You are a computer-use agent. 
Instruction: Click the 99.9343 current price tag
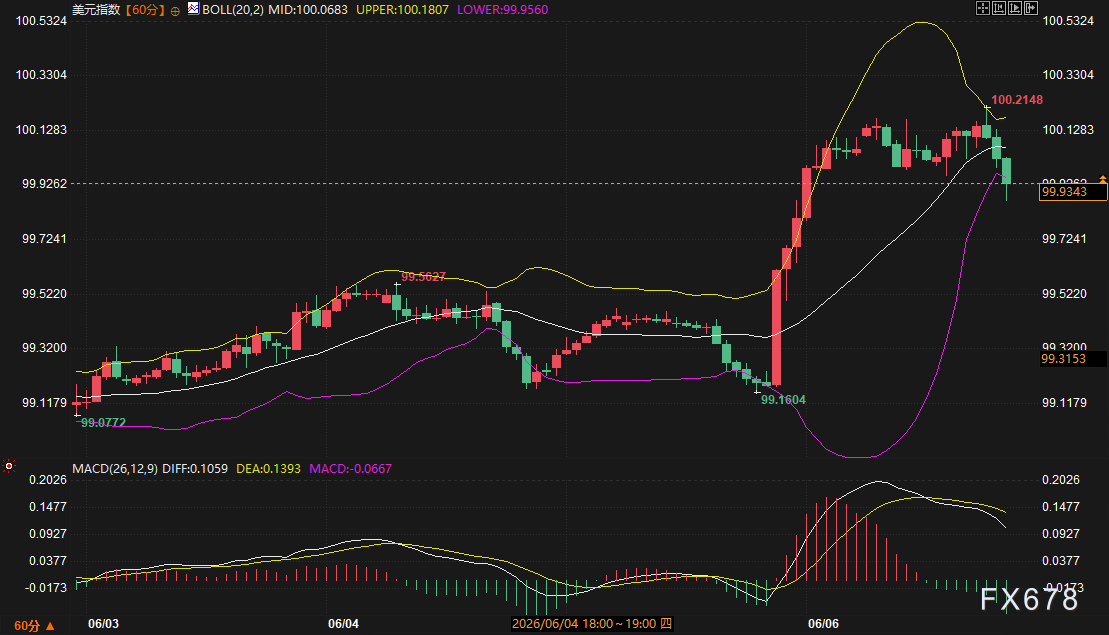tap(1073, 192)
